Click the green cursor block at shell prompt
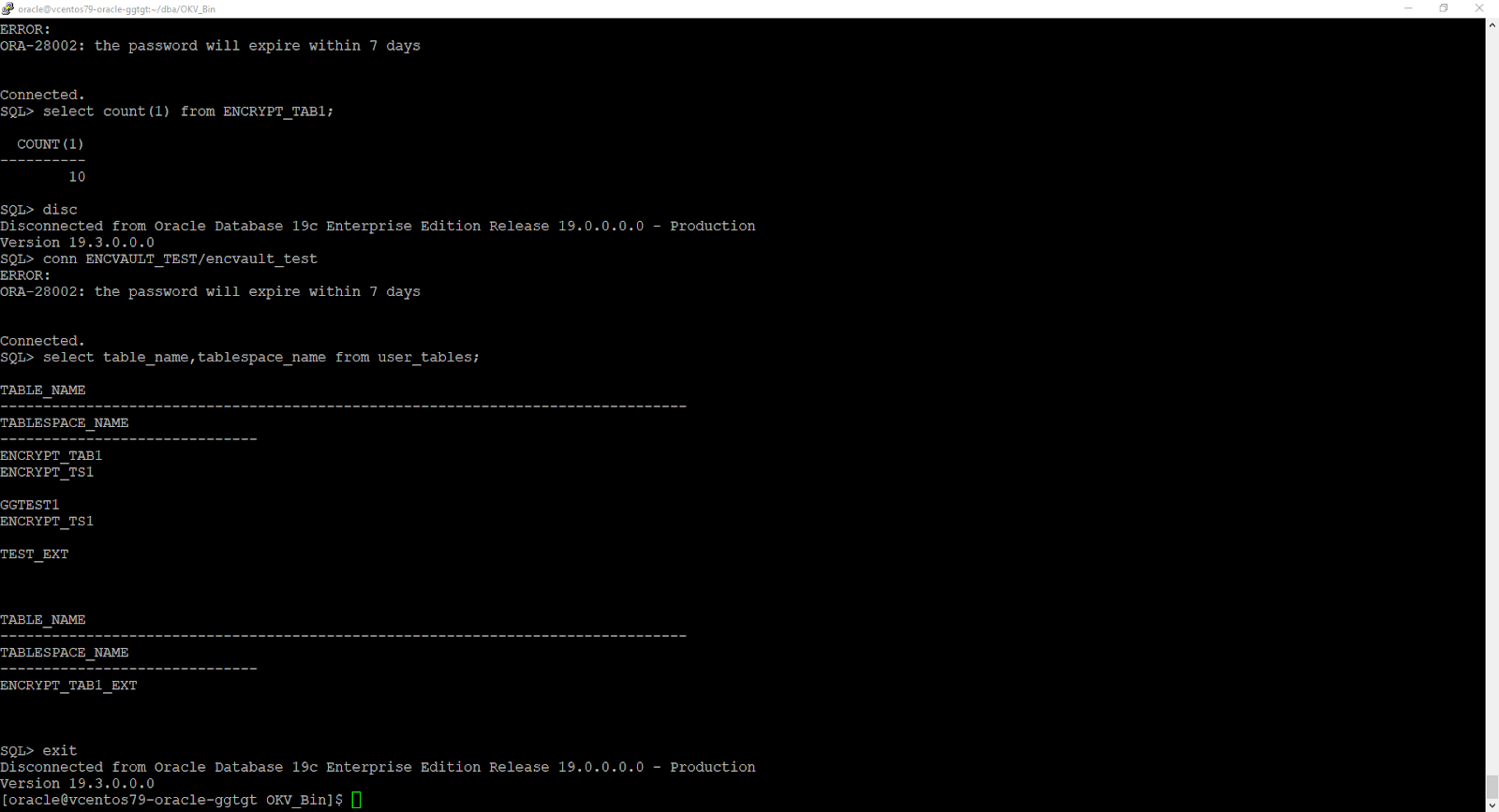Screen dimensions: 1499x812 [357, 800]
